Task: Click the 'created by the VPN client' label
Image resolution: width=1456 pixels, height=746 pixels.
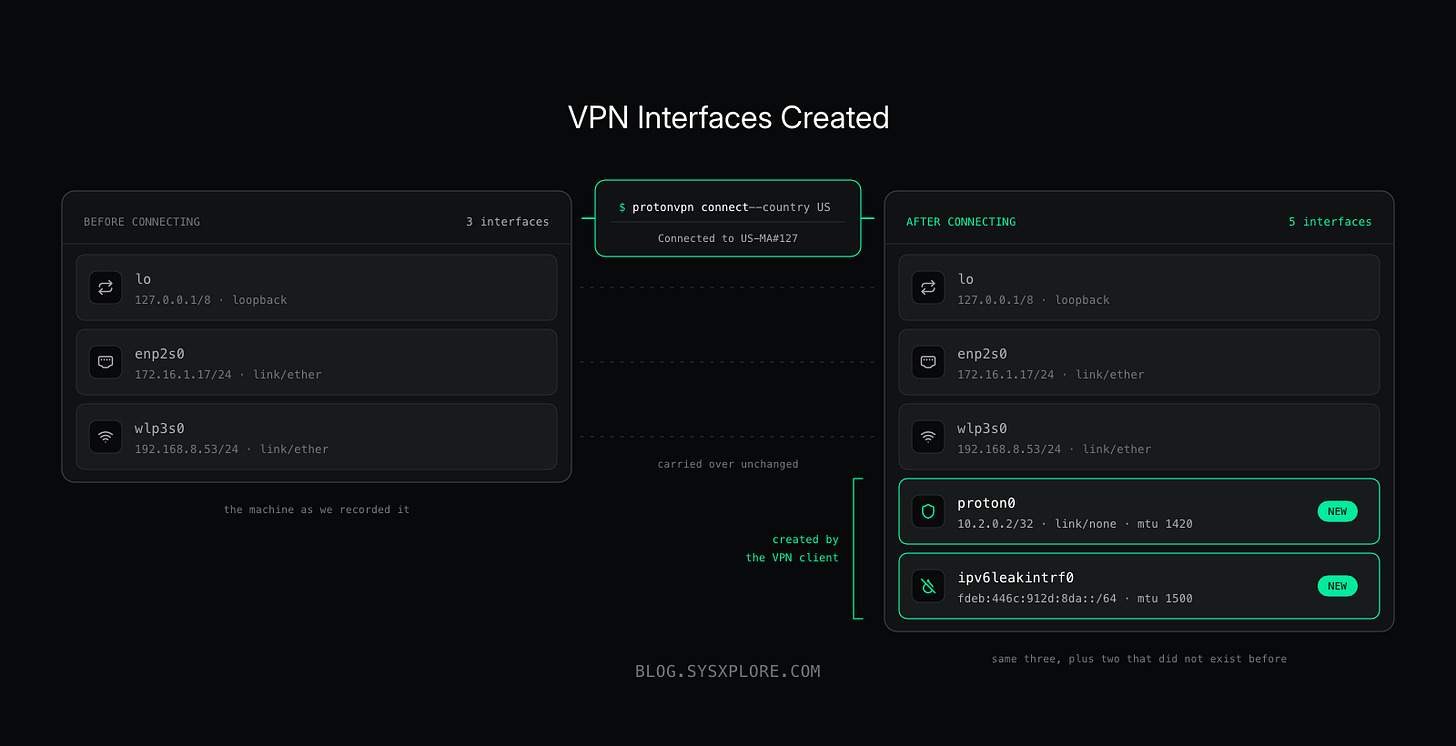Action: (x=792, y=548)
